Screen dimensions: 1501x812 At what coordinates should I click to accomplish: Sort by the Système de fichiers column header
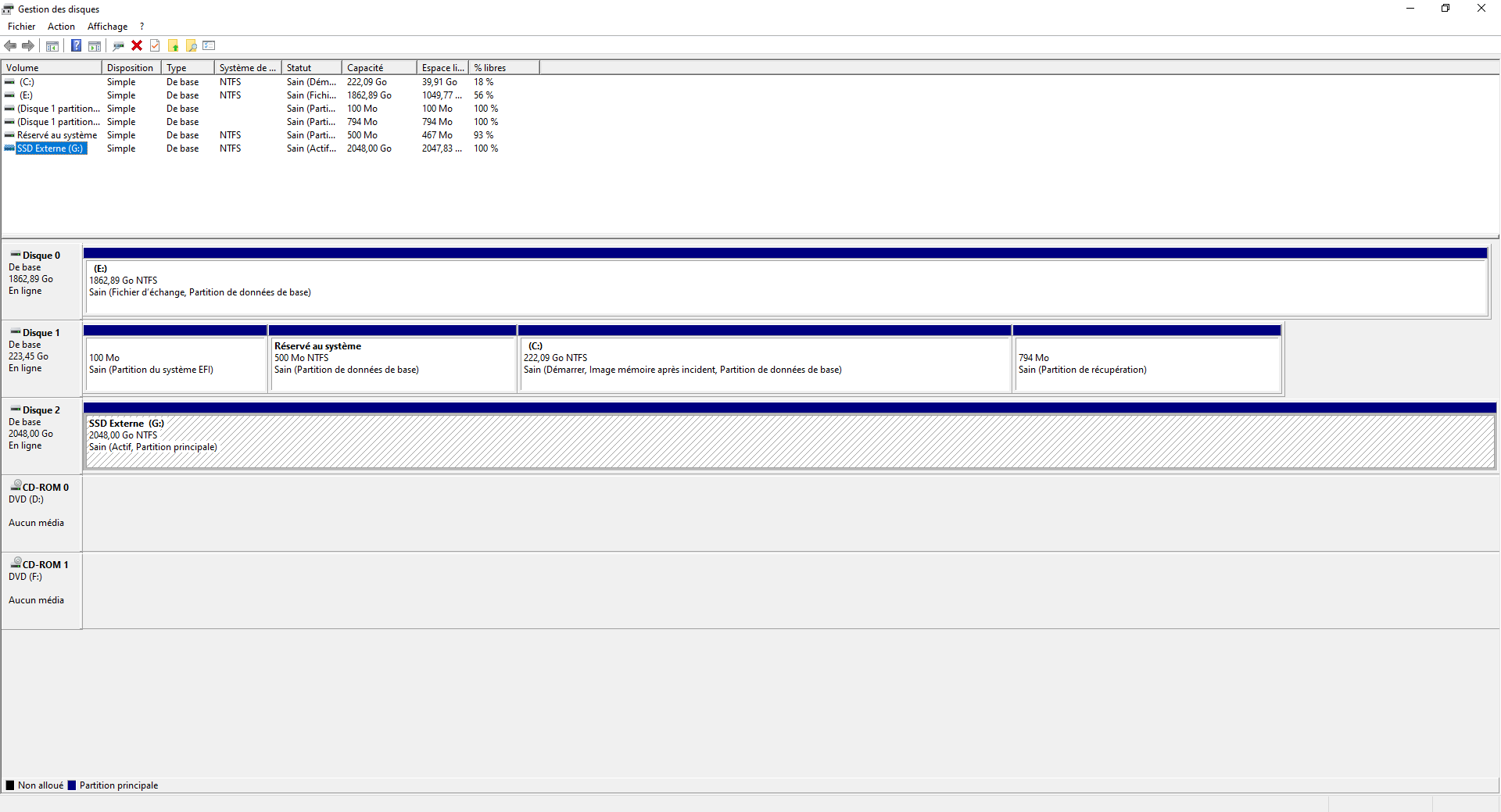point(248,68)
